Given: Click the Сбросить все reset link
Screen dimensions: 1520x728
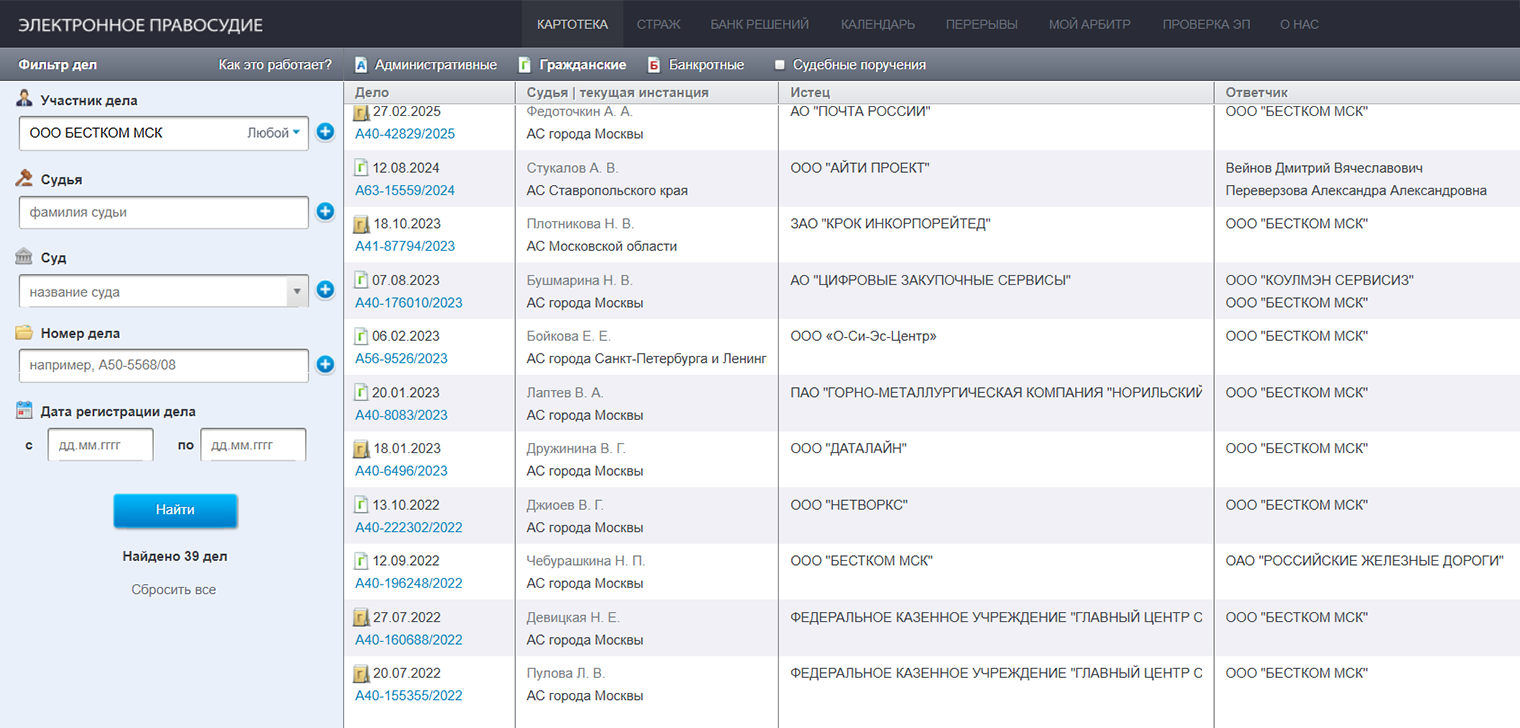Looking at the screenshot, I should pyautogui.click(x=174, y=590).
